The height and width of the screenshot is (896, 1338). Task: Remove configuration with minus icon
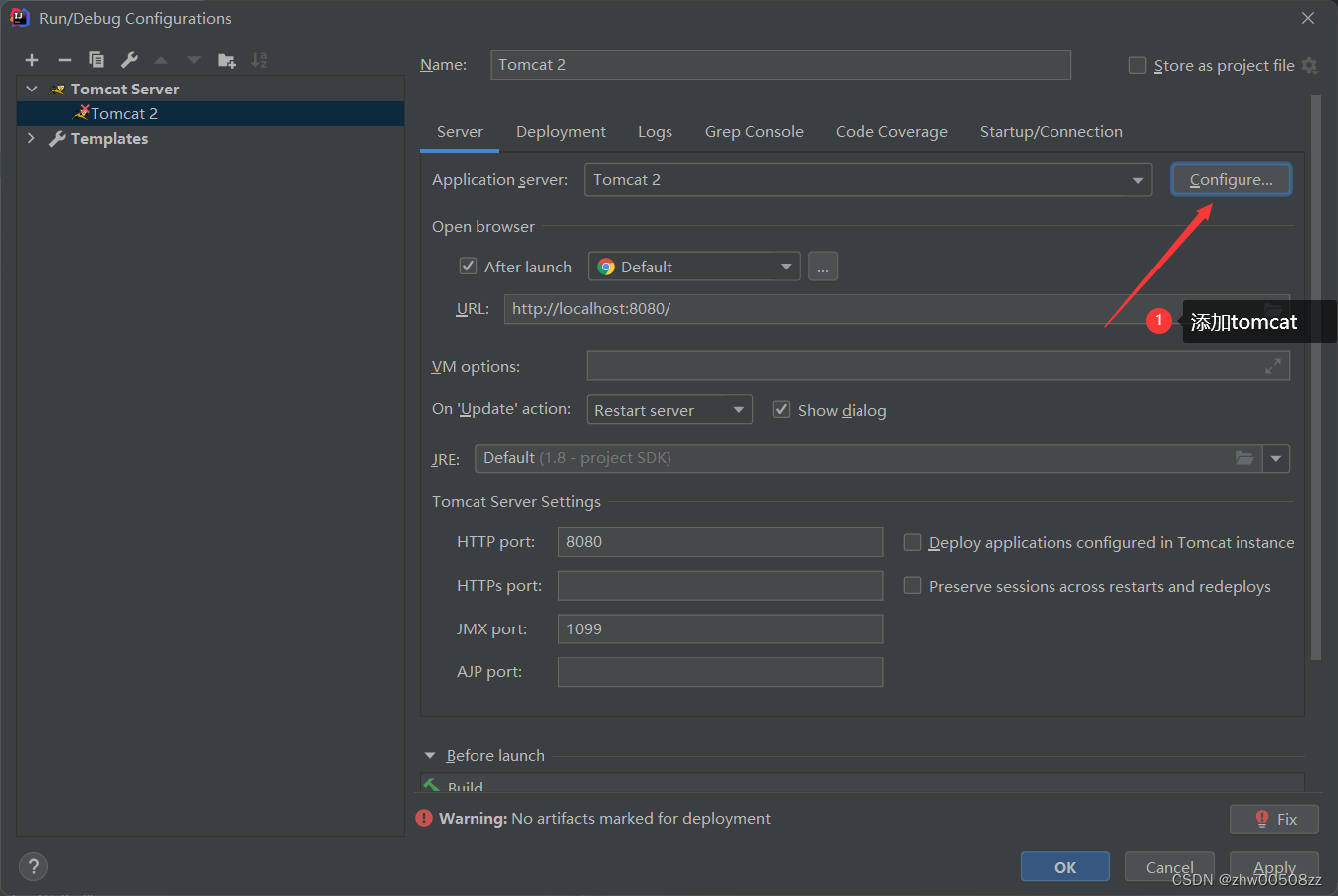click(x=65, y=60)
